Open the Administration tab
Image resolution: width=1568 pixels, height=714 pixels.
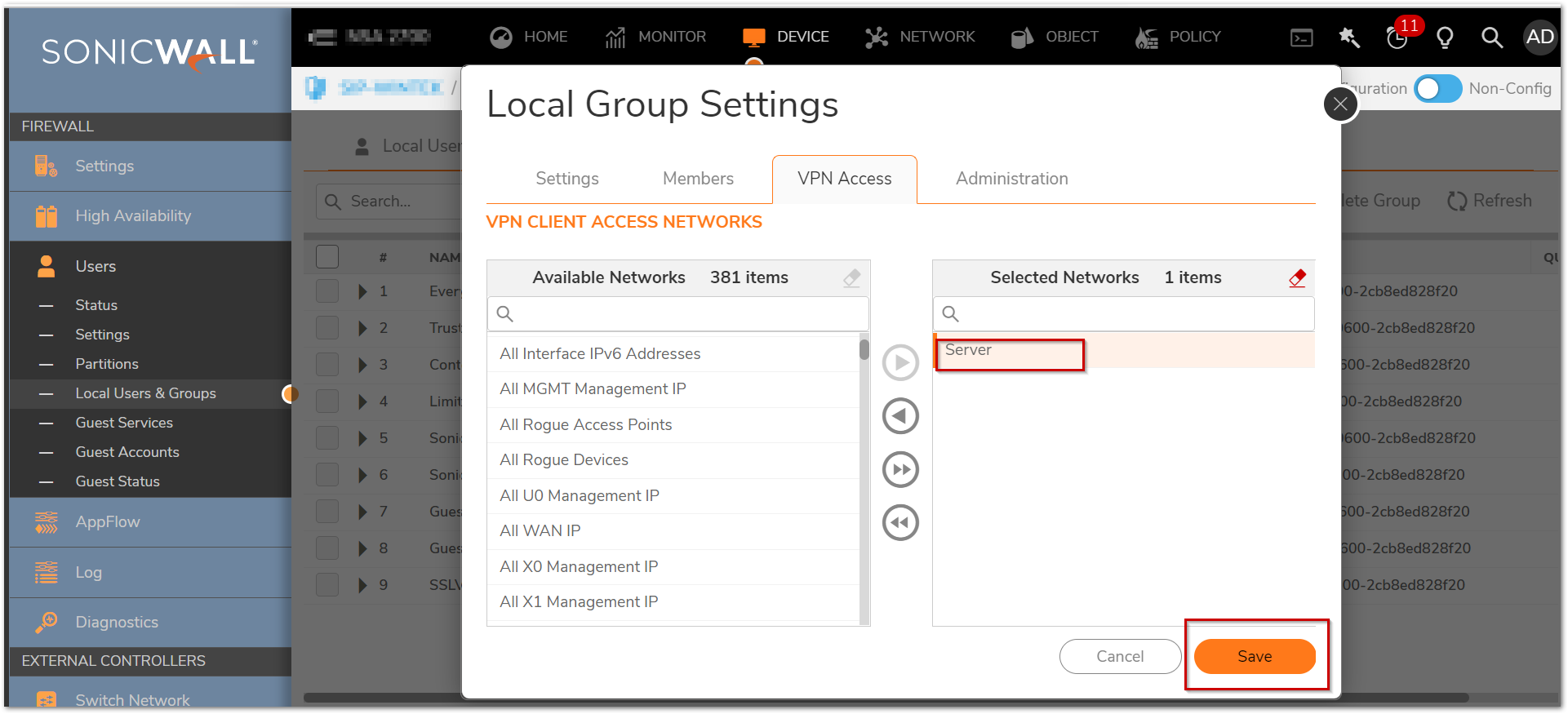1011,179
